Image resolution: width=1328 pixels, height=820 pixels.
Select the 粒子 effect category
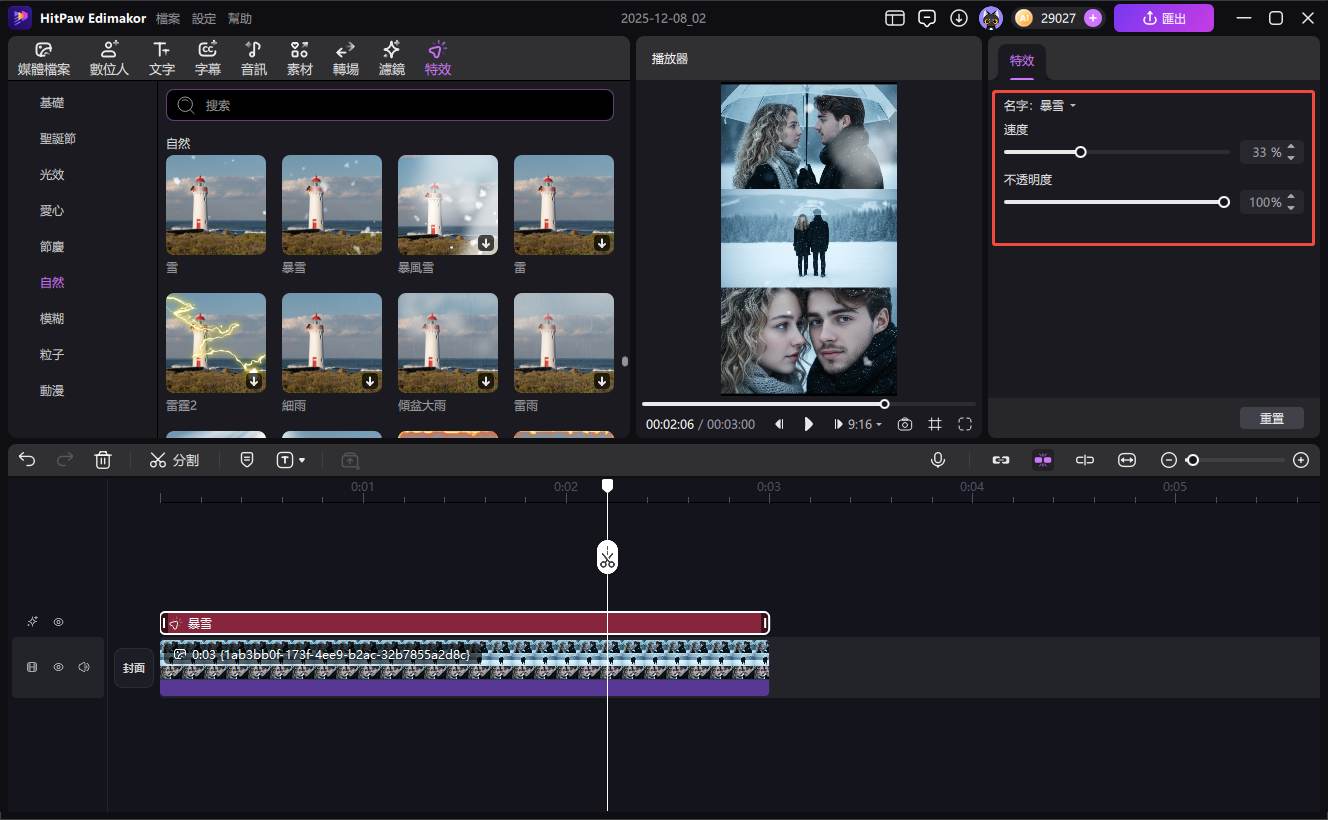[x=52, y=355]
